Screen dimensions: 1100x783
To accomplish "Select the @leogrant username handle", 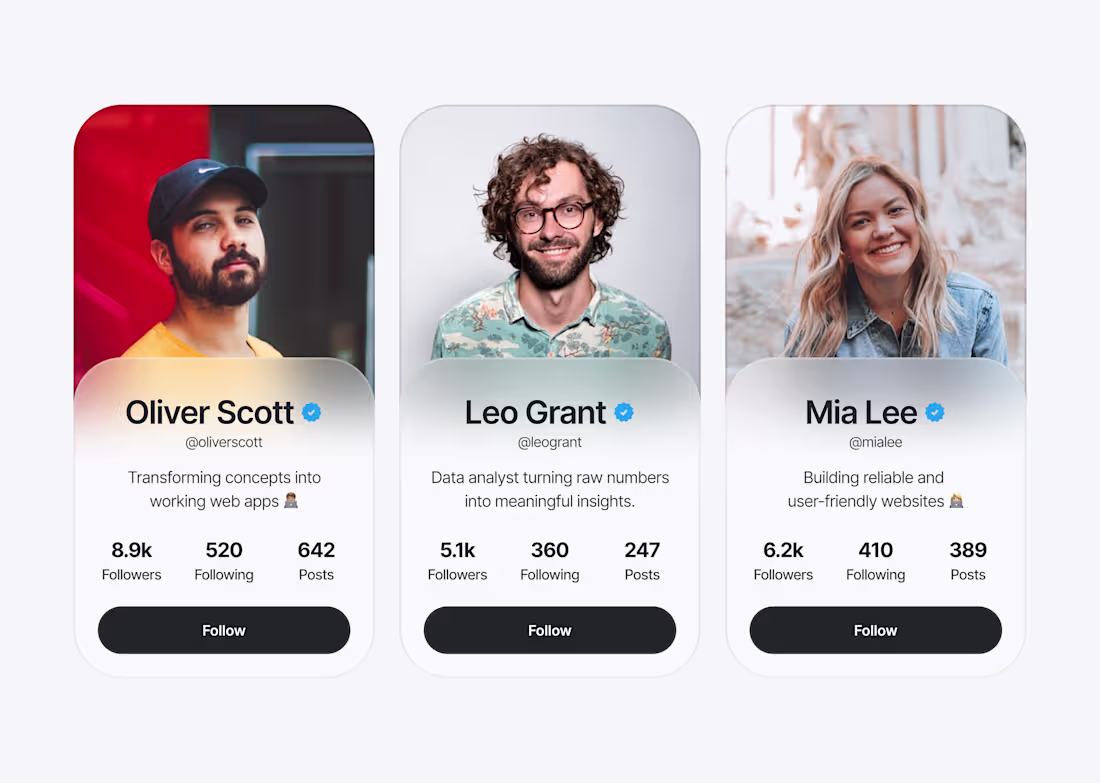I will tap(549, 441).
